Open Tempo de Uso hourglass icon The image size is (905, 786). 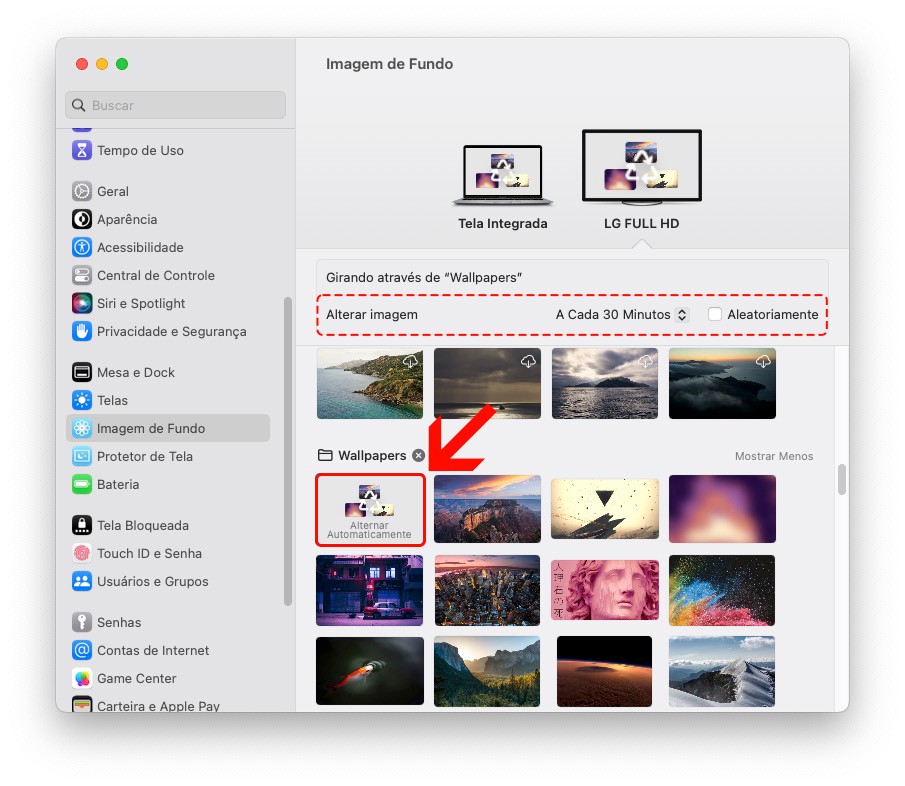[x=82, y=151]
